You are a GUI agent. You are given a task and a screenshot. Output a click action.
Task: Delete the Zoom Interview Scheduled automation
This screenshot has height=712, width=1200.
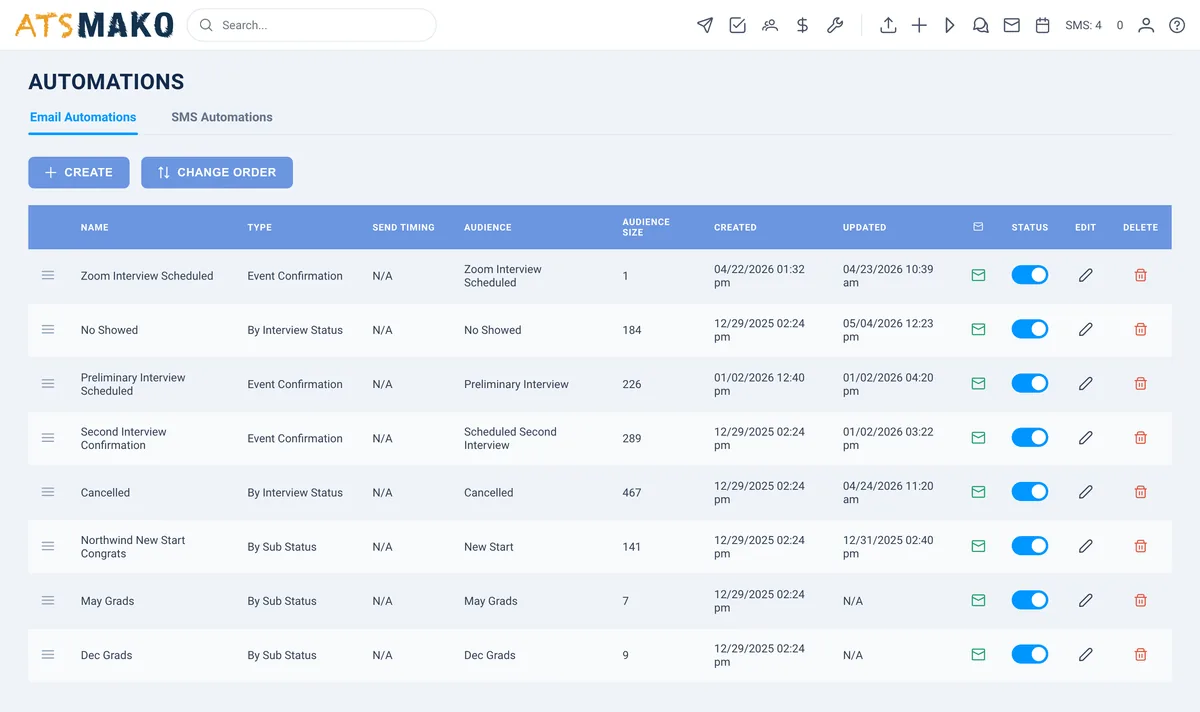click(x=1140, y=275)
